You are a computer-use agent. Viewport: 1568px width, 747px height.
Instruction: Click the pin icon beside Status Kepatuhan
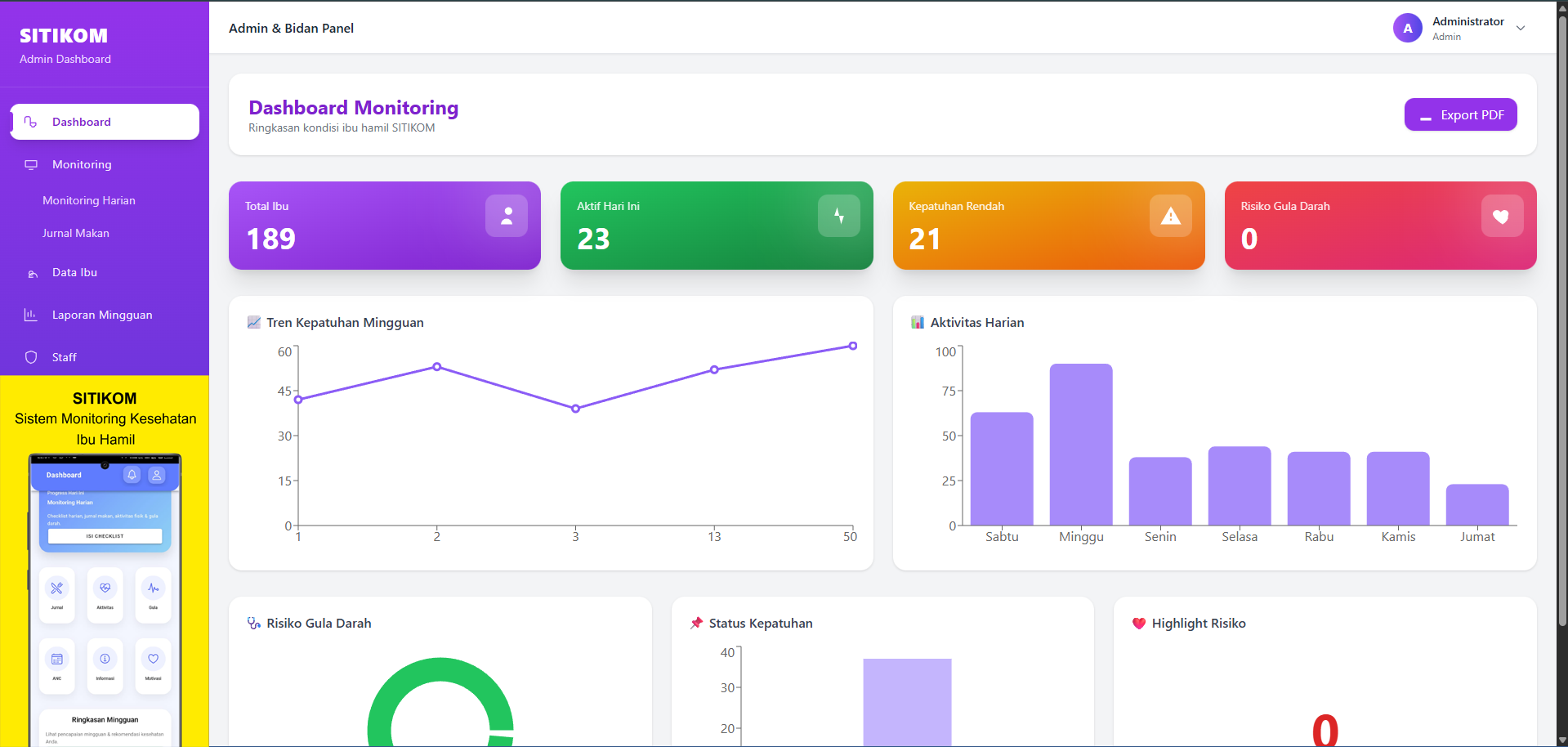click(x=696, y=623)
